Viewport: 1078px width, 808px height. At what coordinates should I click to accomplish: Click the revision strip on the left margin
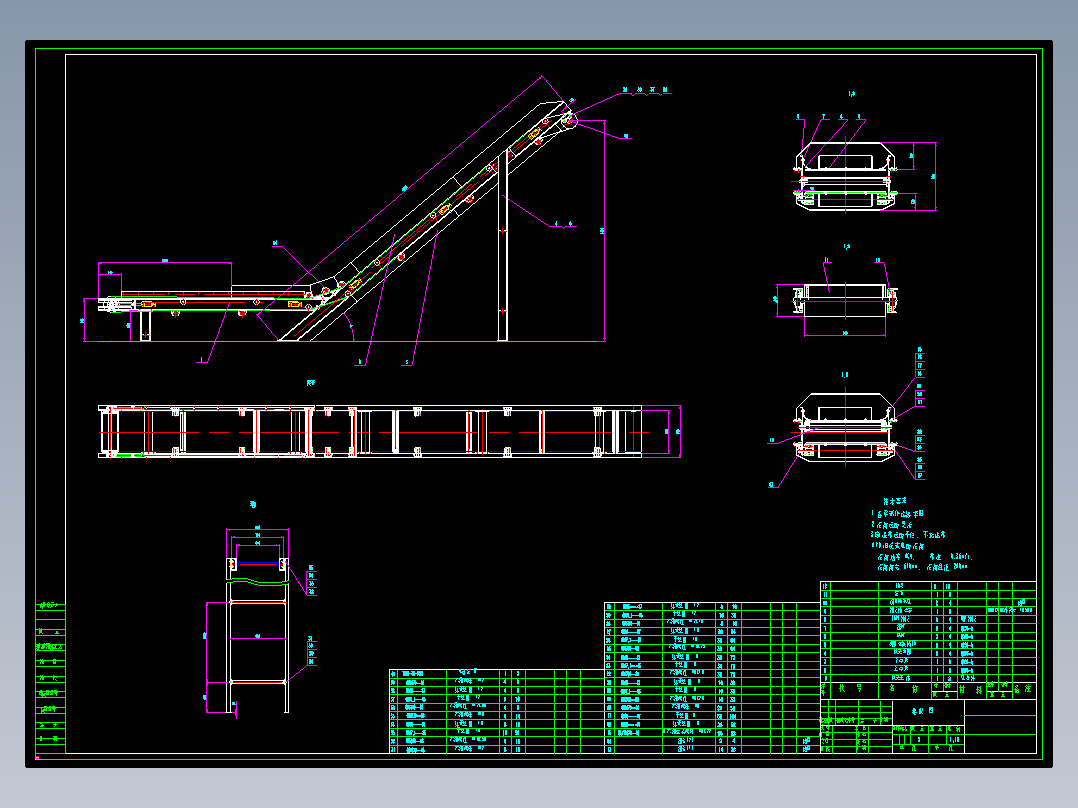50,677
